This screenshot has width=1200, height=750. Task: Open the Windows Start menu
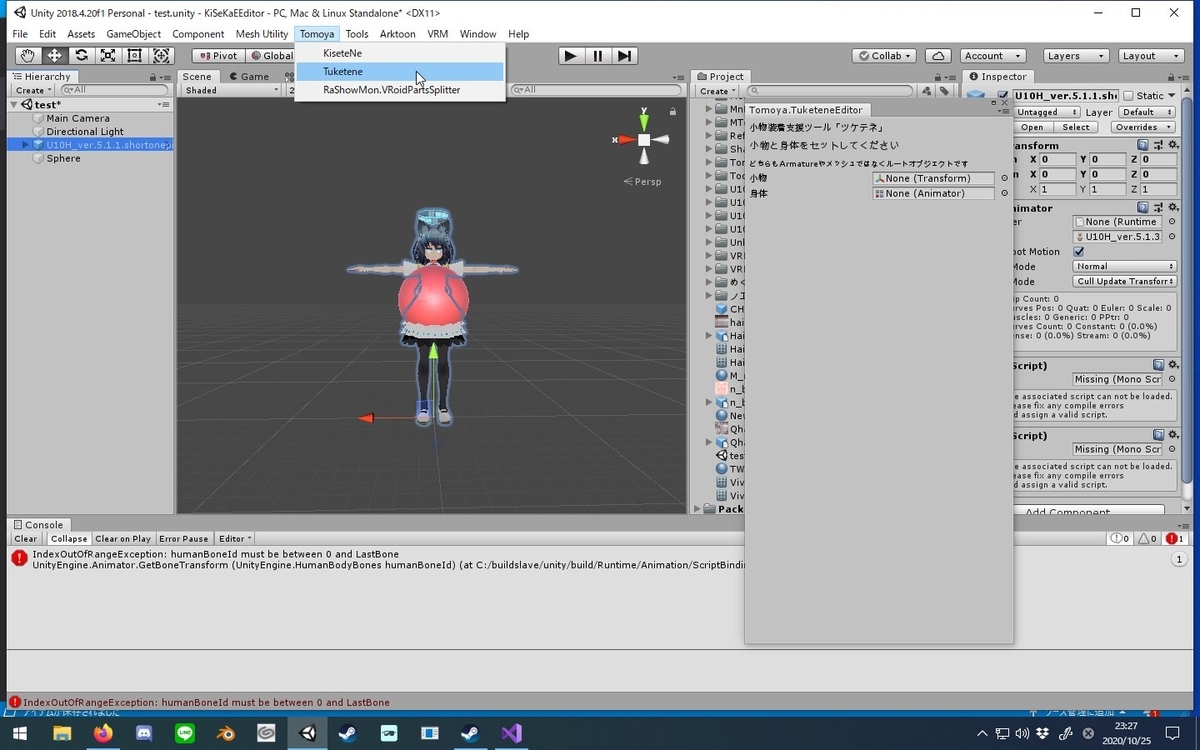point(20,733)
